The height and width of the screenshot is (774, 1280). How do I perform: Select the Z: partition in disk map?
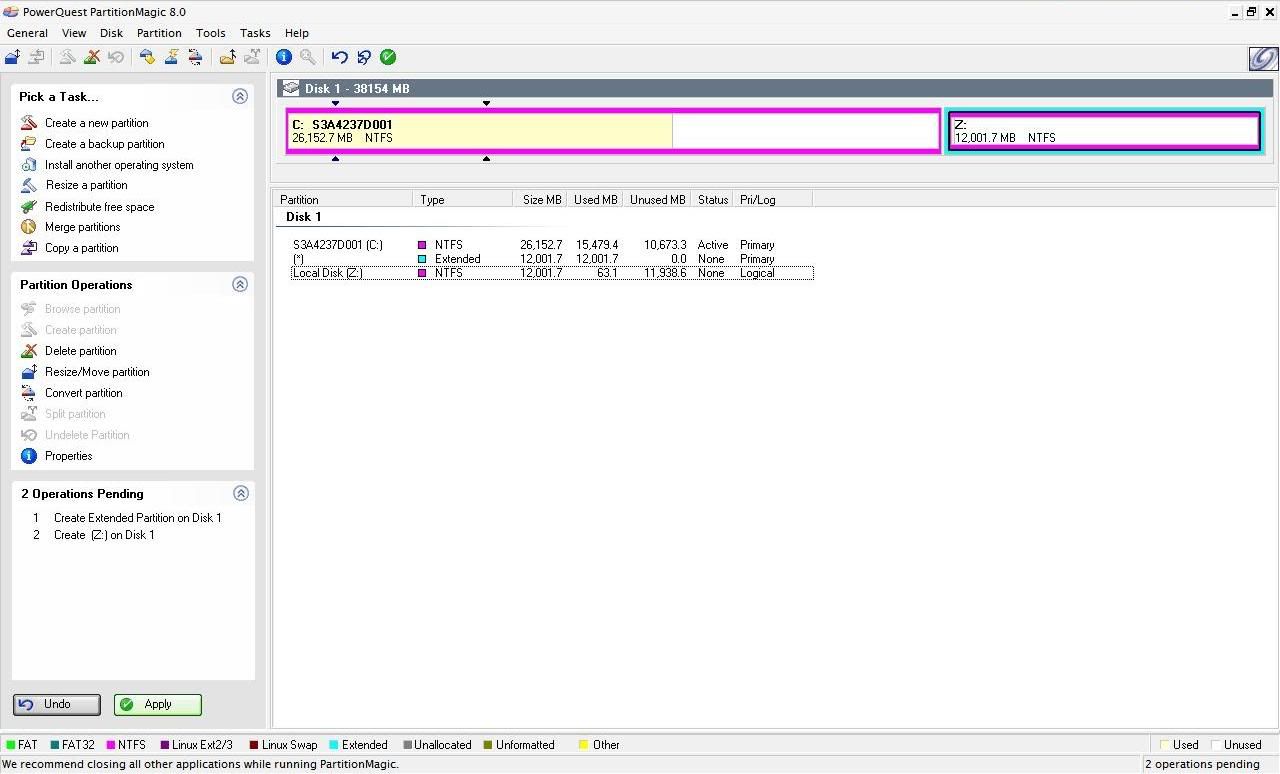(1104, 131)
